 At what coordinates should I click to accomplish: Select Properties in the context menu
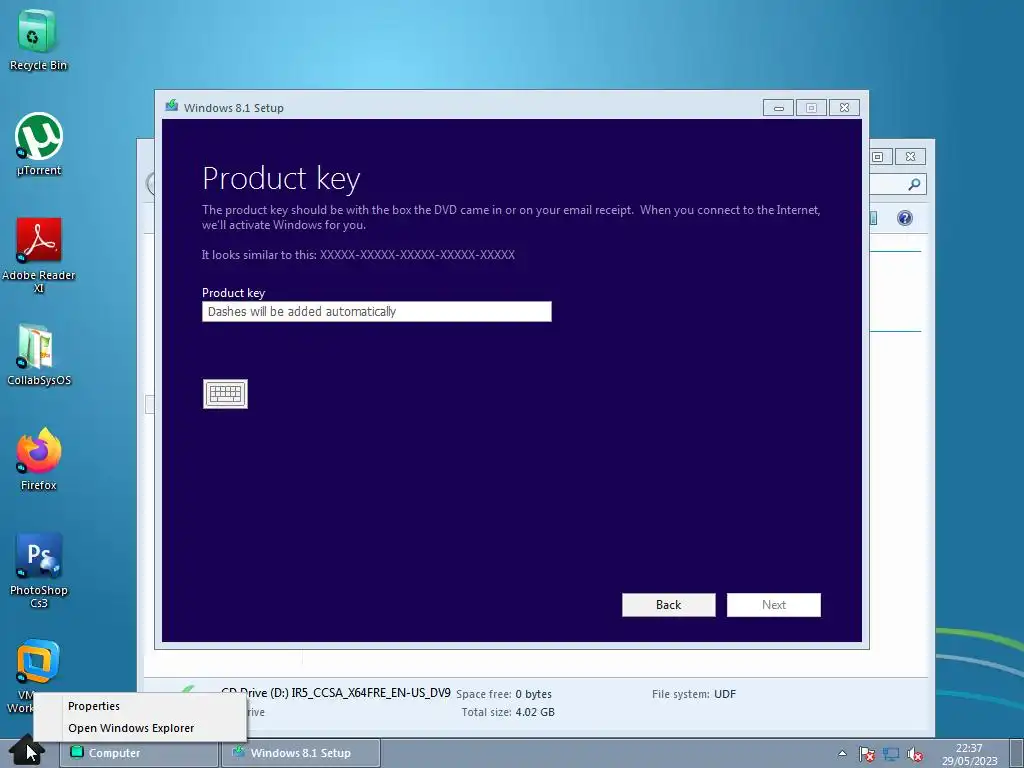pyautogui.click(x=94, y=706)
